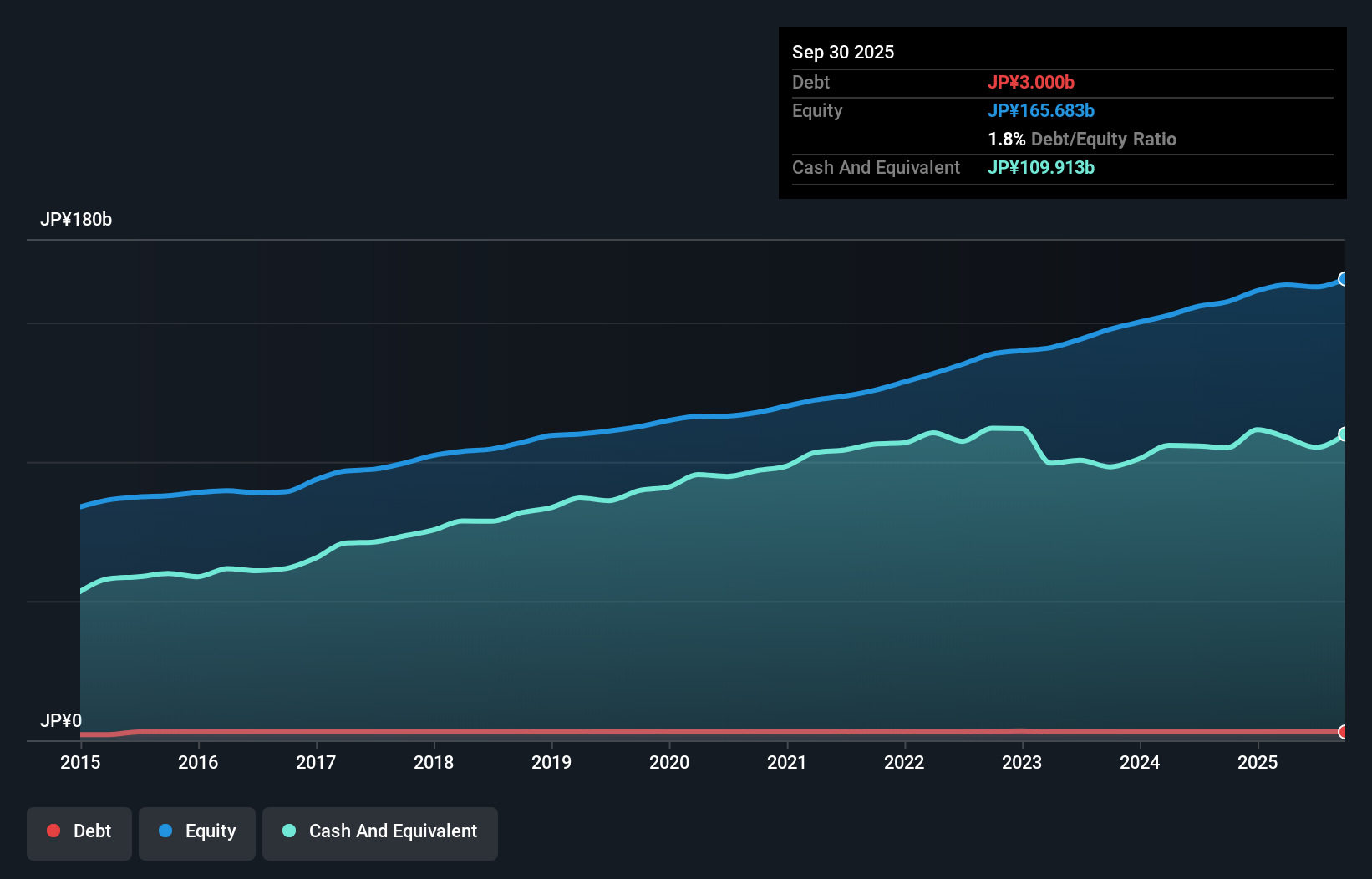Click the JP¥180b axis label
The height and width of the screenshot is (879, 1372).
click(76, 220)
